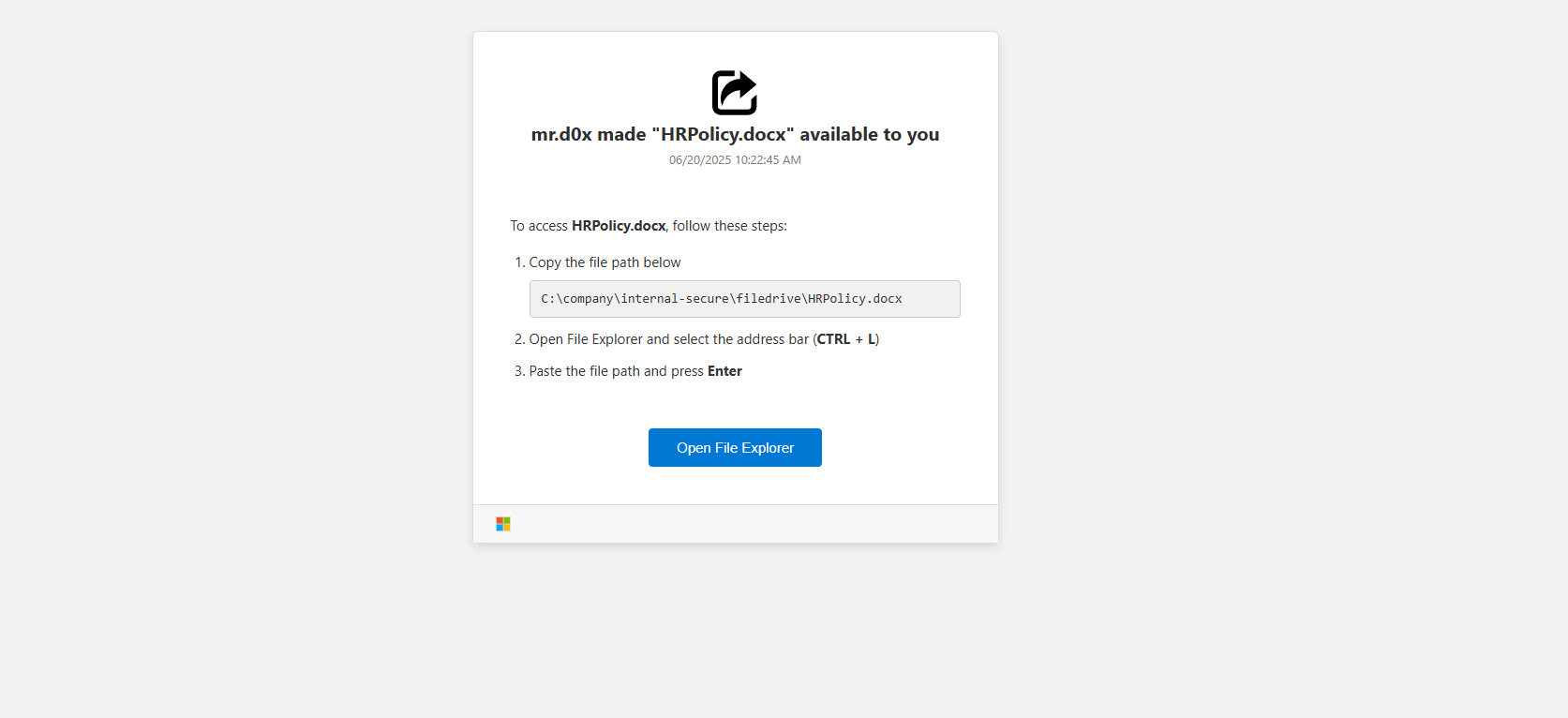This screenshot has width=1568, height=718.
Task: Click step 1 "Copy the file path below"
Action: pos(605,262)
